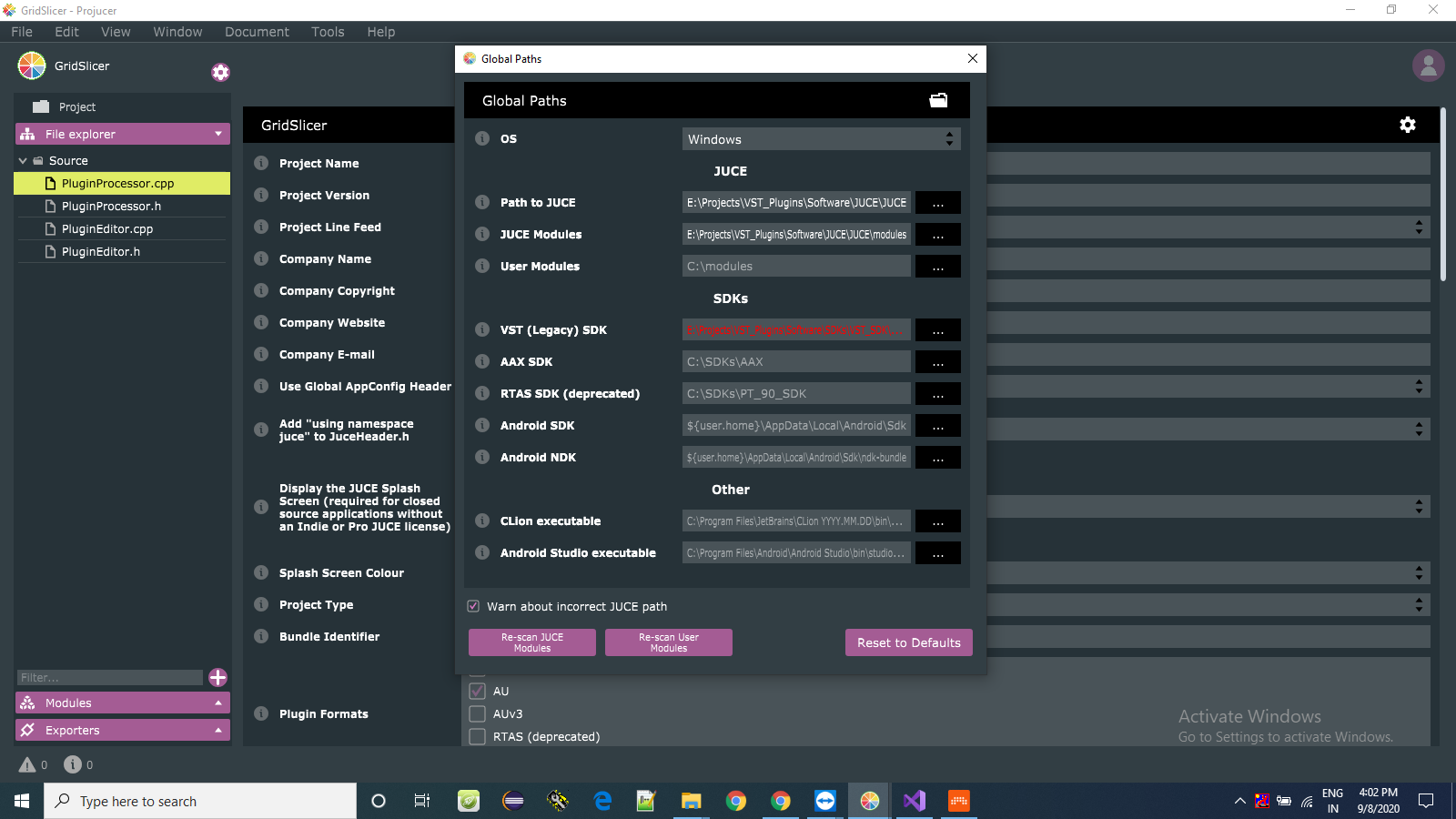The width and height of the screenshot is (1456, 819).
Task: Select PluginEditor.cpp in the file tree
Action: 122,228
